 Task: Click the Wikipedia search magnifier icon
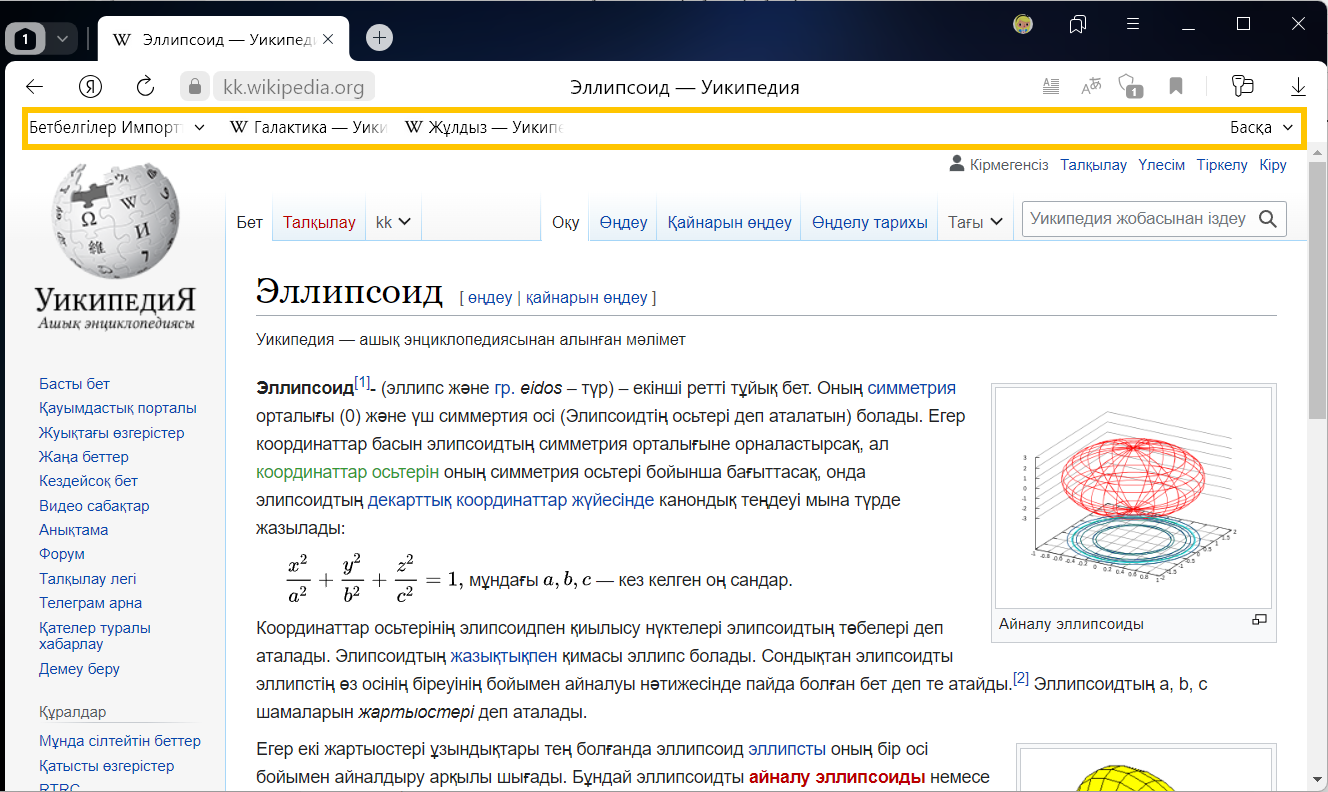pyautogui.click(x=1268, y=219)
